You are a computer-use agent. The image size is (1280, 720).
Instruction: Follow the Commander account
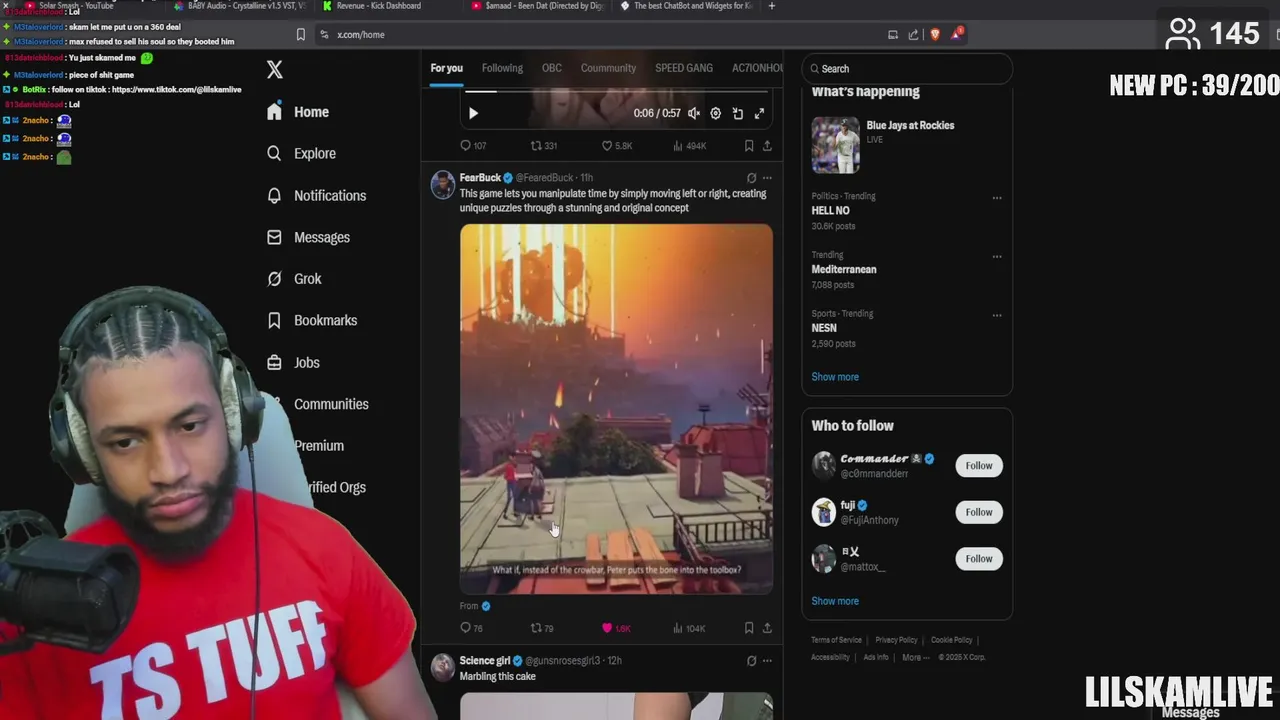tap(978, 465)
